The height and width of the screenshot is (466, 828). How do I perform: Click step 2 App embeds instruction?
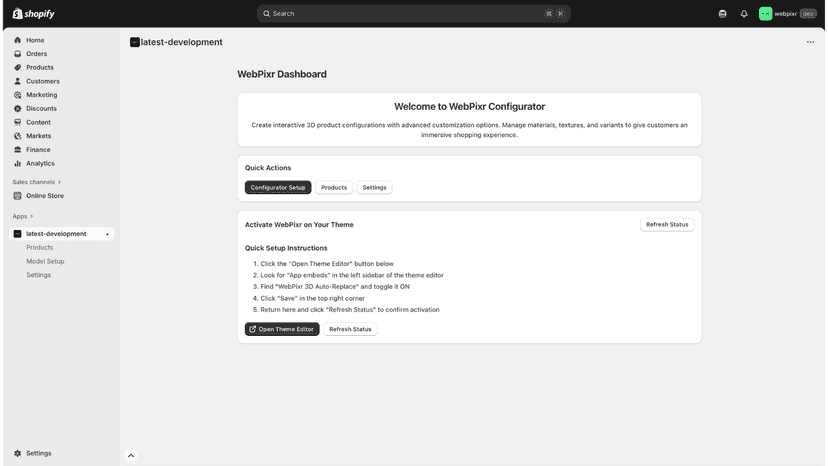(x=352, y=275)
